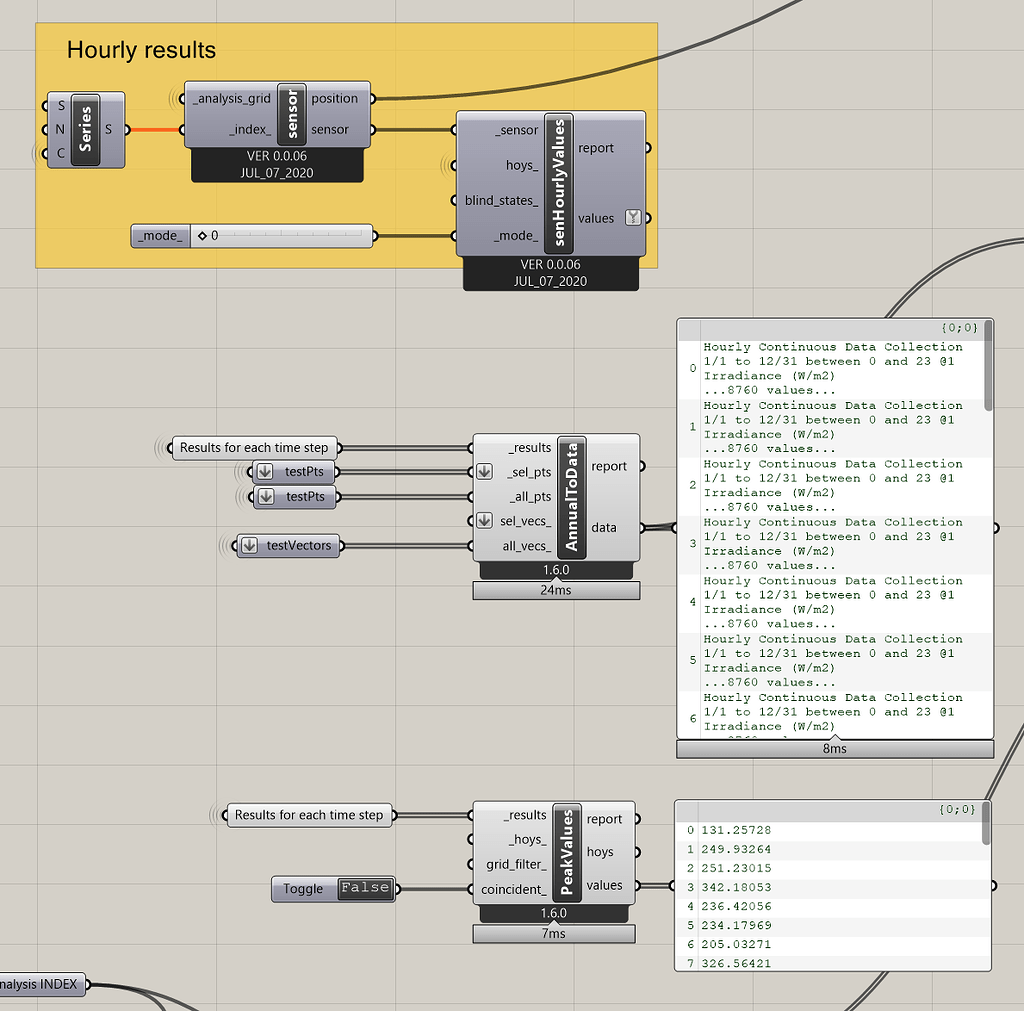The width and height of the screenshot is (1024, 1011).
Task: Click the Toggle component label
Action: (303, 888)
